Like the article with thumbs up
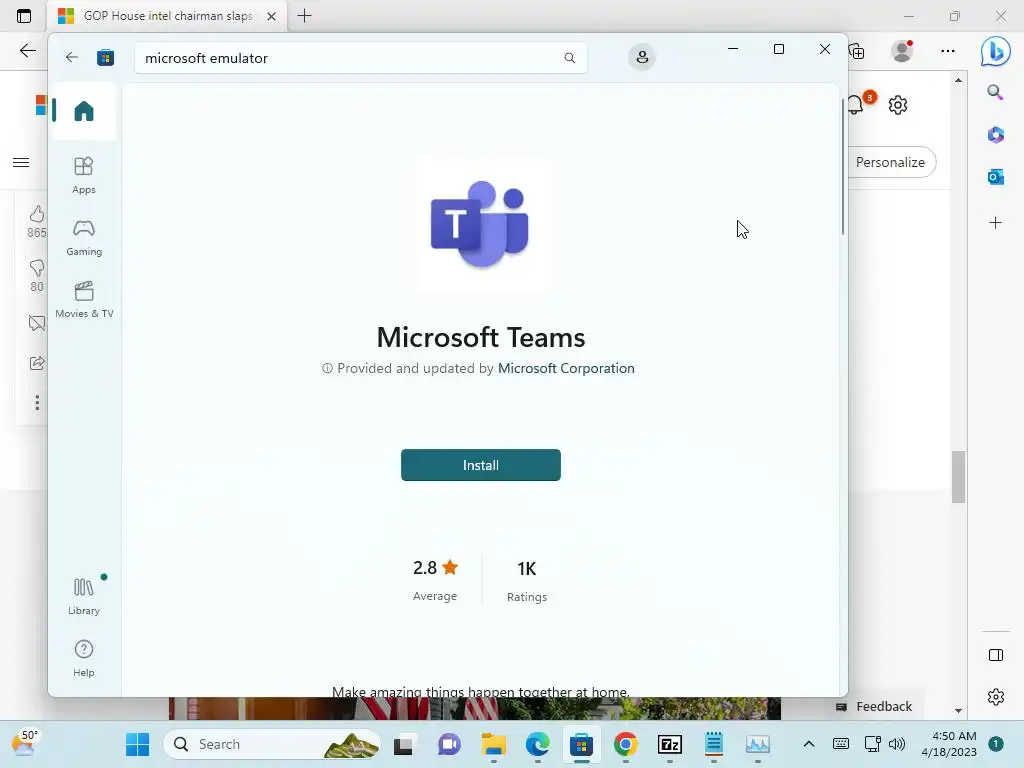This screenshot has width=1024, height=768. [x=37, y=214]
